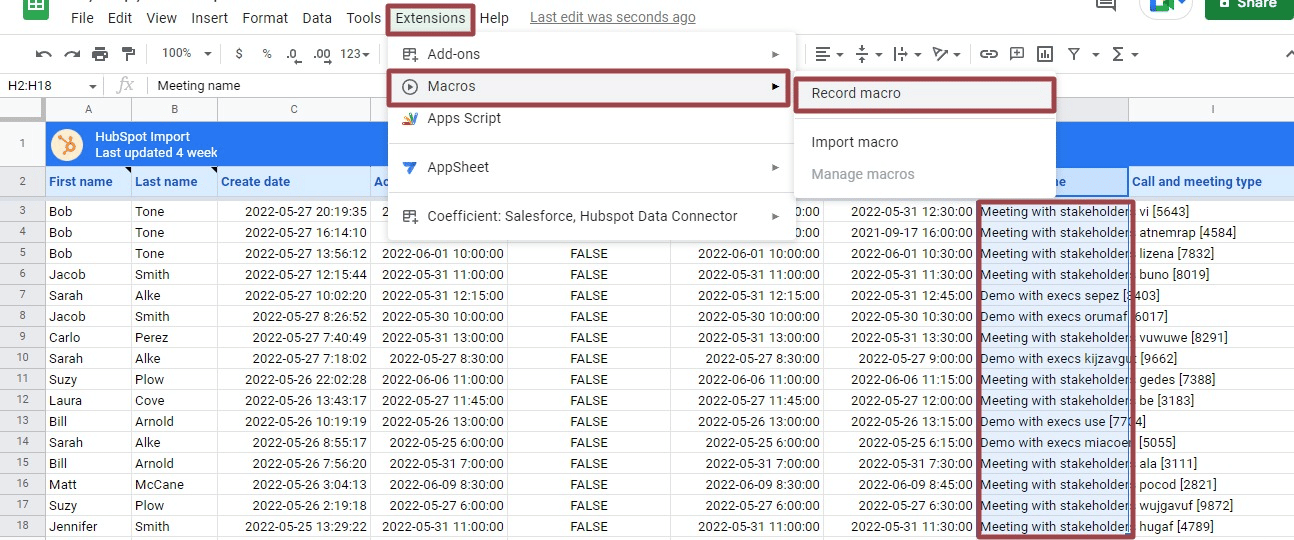Click the formula bar containing Meeting name
The image size is (1294, 540).
pyautogui.click(x=600, y=86)
